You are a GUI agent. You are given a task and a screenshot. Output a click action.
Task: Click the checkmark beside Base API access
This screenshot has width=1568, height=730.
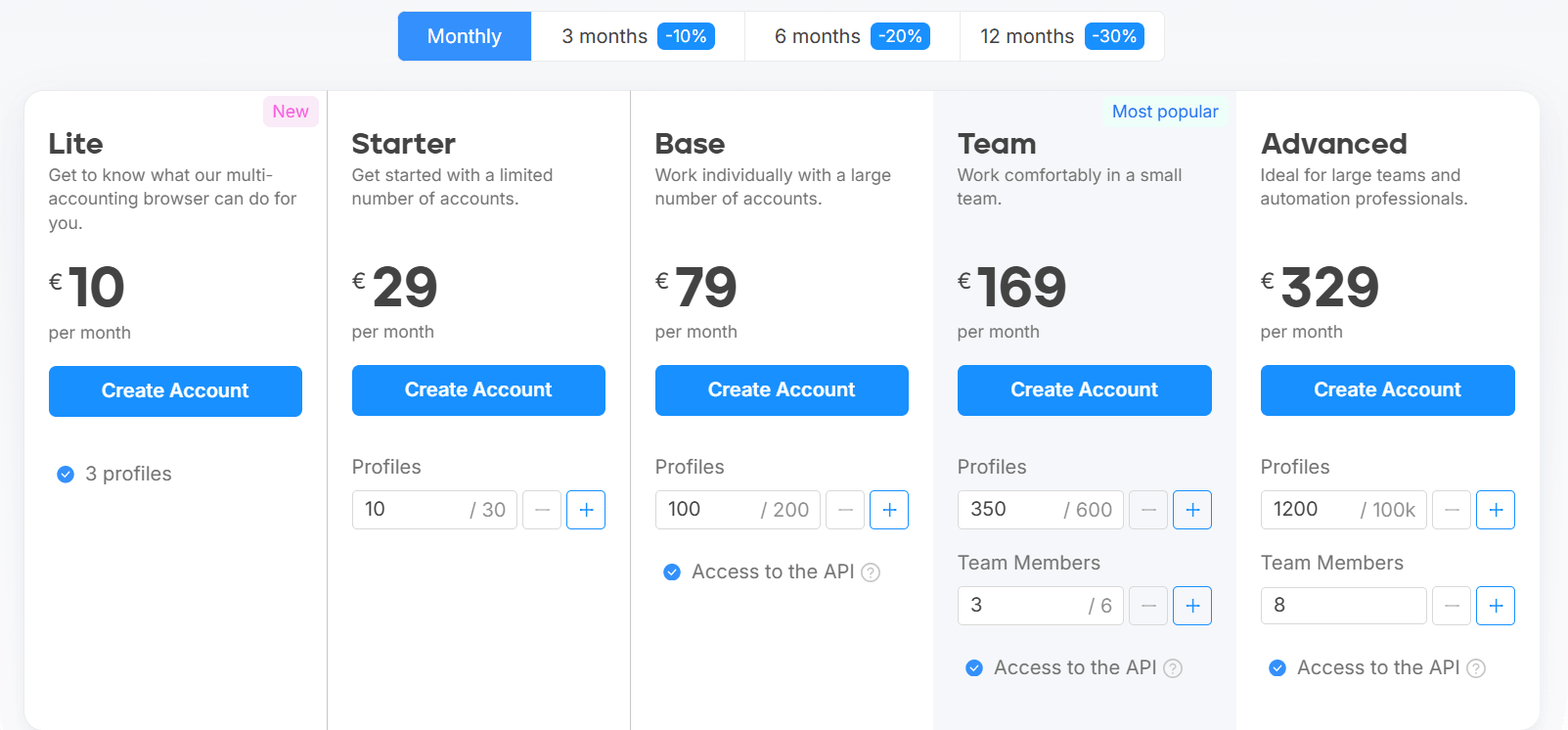pyautogui.click(x=672, y=571)
